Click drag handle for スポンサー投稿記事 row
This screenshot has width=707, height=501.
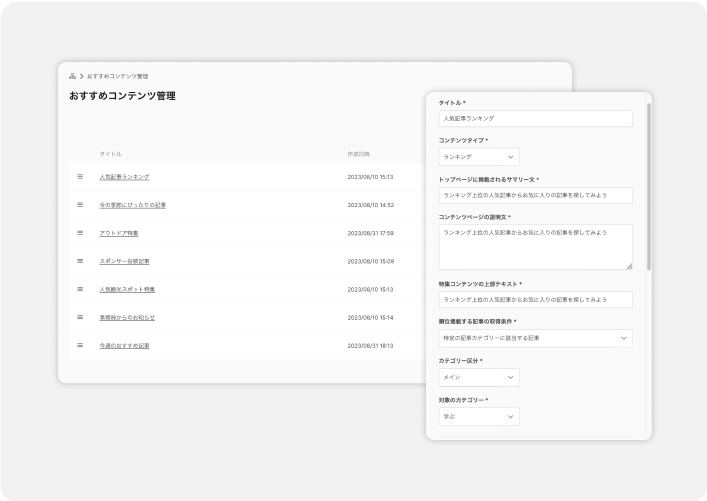(81, 261)
